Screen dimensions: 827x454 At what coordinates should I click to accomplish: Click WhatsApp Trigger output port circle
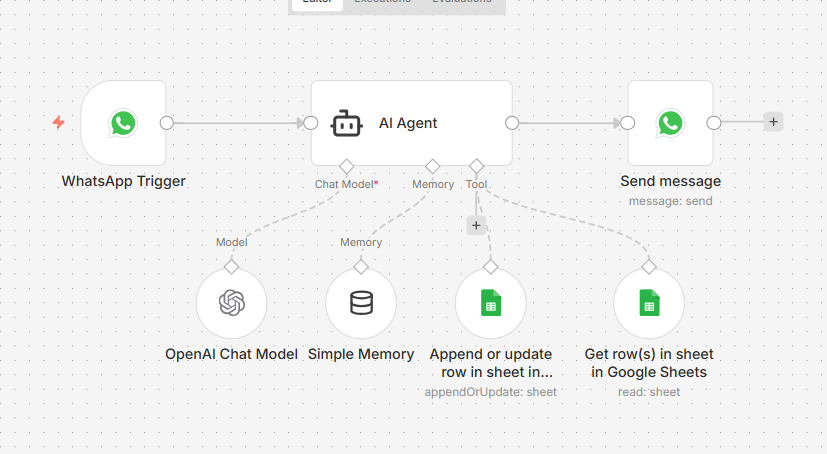167,123
